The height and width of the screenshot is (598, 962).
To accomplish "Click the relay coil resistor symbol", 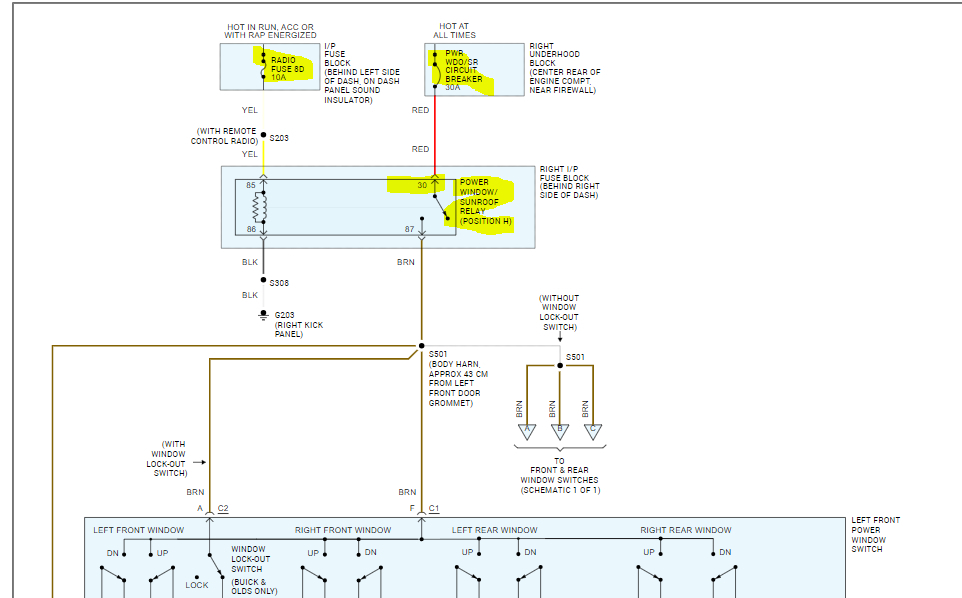I will click(261, 207).
